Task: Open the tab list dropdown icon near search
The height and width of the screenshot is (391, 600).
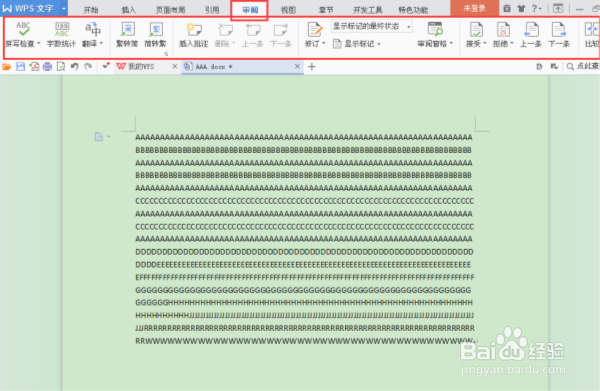Action: point(554,67)
